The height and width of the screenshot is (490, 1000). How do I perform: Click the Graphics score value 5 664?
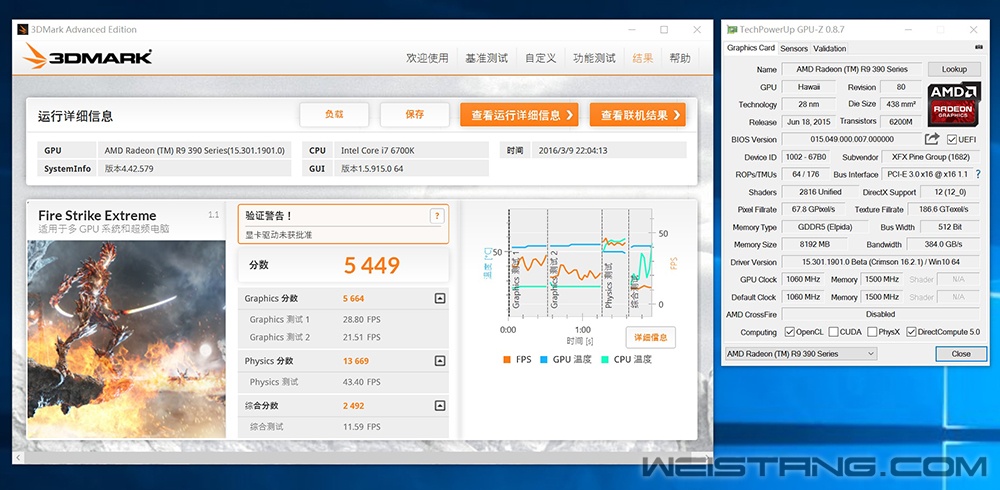tap(353, 299)
